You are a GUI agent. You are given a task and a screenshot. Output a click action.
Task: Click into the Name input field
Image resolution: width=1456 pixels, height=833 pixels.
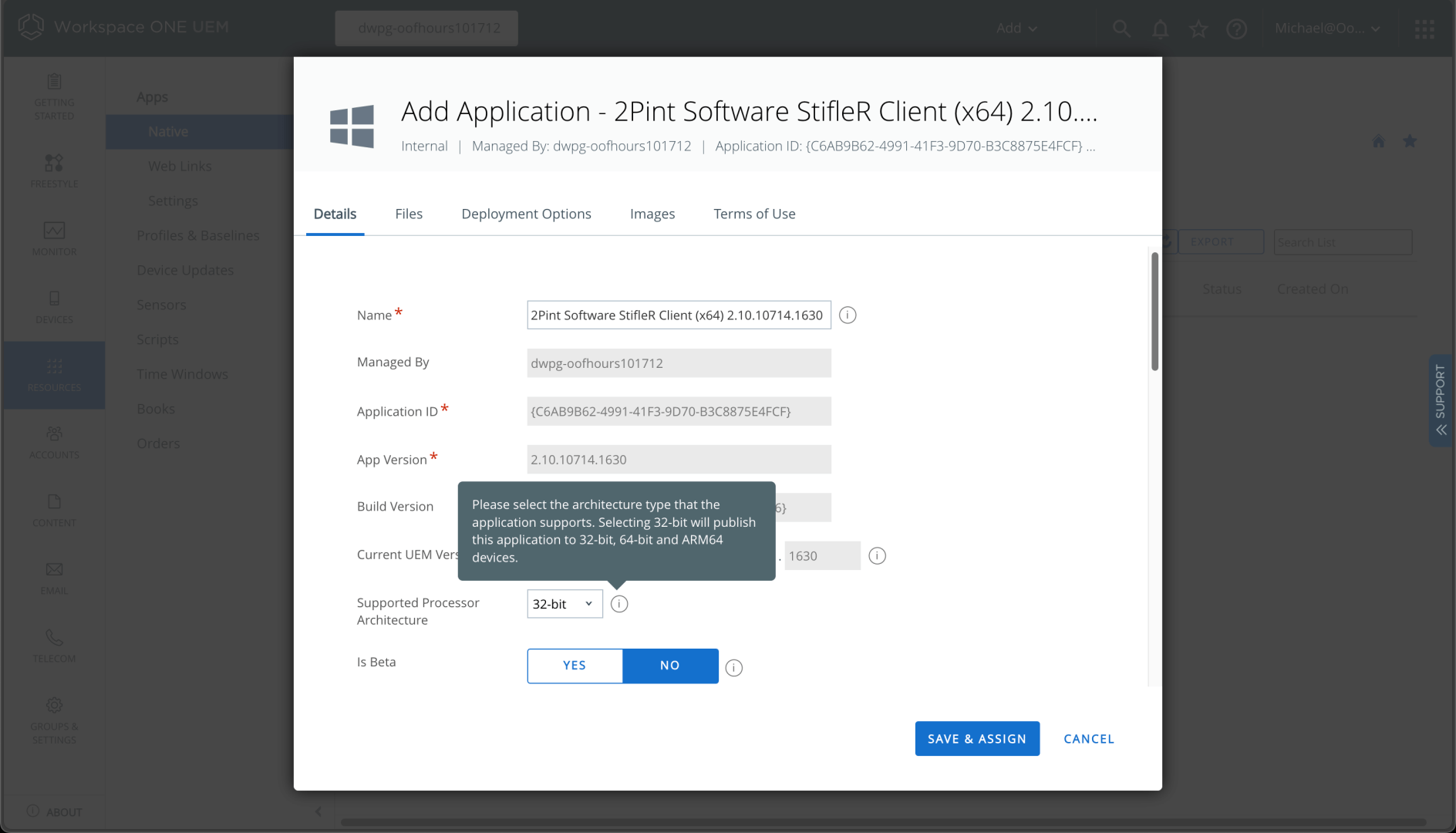pos(678,315)
